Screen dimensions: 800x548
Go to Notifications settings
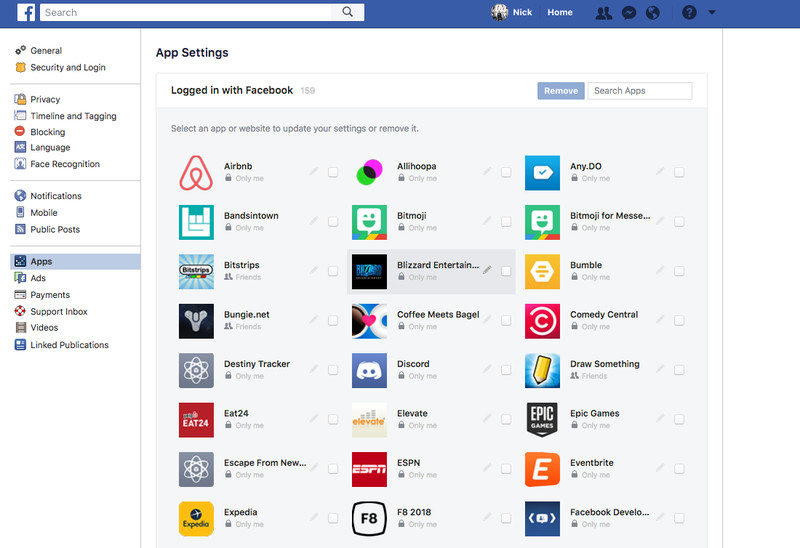(x=56, y=196)
